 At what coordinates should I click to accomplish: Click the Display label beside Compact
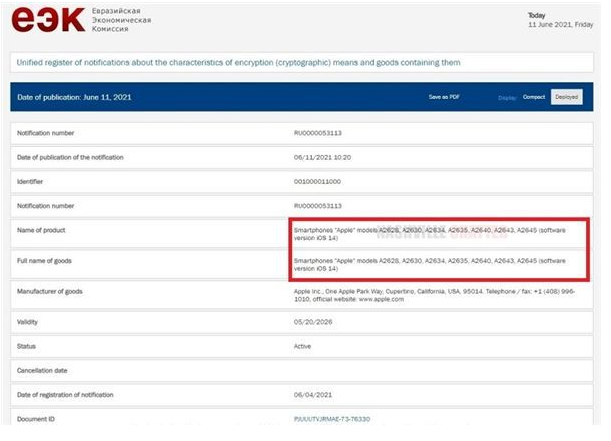coord(508,98)
